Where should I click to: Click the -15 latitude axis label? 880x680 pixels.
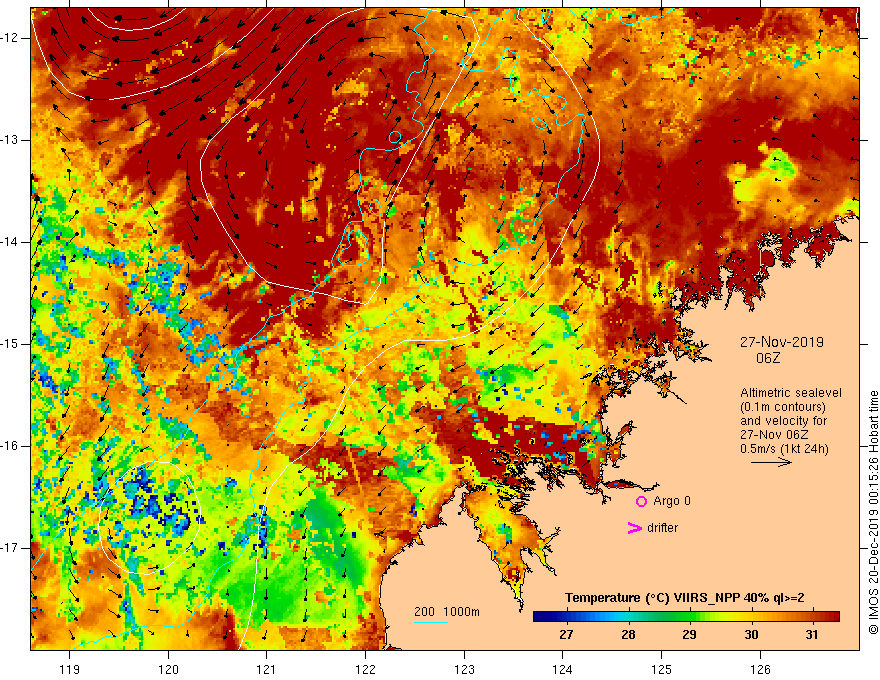(x=11, y=344)
